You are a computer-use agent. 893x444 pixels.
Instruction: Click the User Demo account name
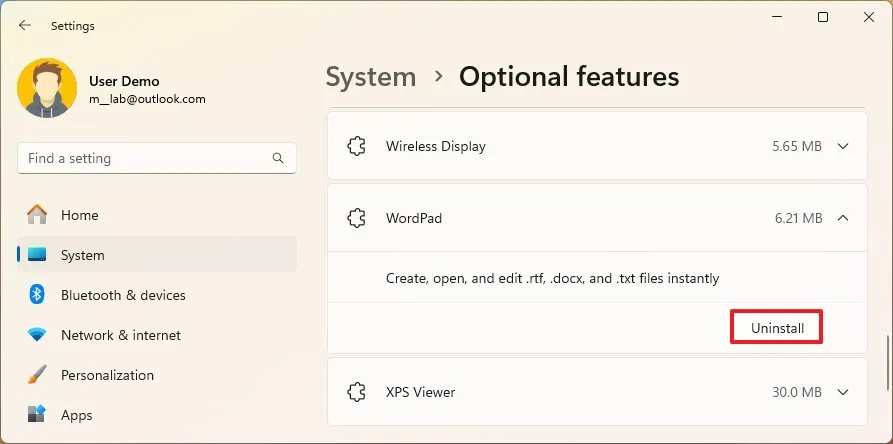[x=124, y=81]
